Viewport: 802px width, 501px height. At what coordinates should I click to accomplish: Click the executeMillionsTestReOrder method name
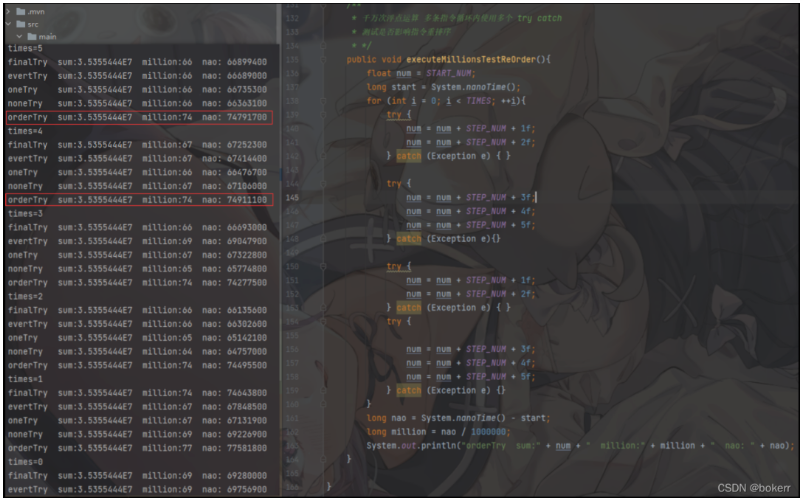point(471,59)
